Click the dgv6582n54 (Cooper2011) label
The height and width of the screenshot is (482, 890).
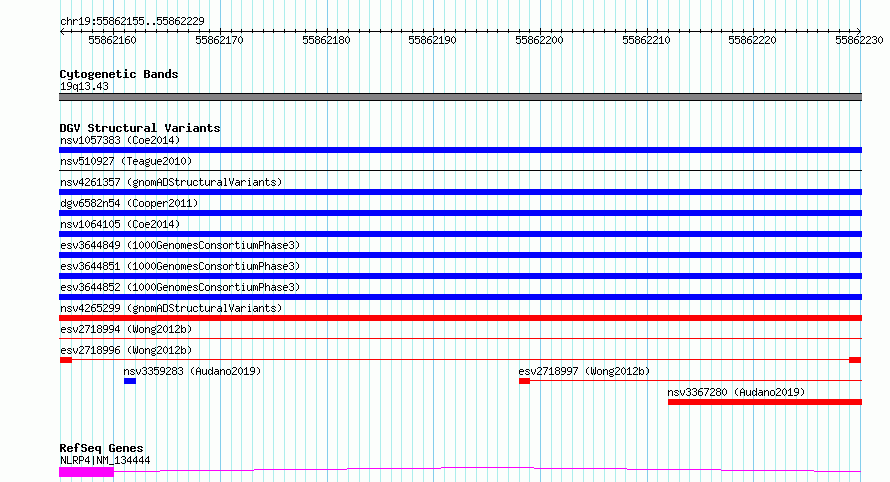(x=128, y=203)
